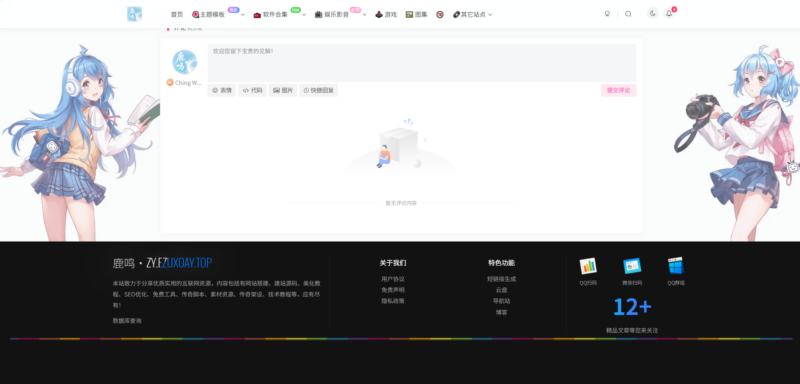
Task: Toggle dark mode with moon icon
Action: click(x=653, y=14)
